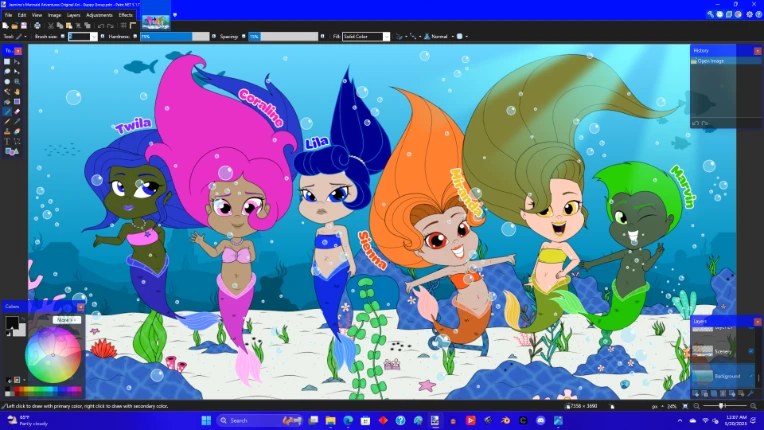Increase Spacing with plus button
The width and height of the screenshot is (764, 430).
pos(322,37)
